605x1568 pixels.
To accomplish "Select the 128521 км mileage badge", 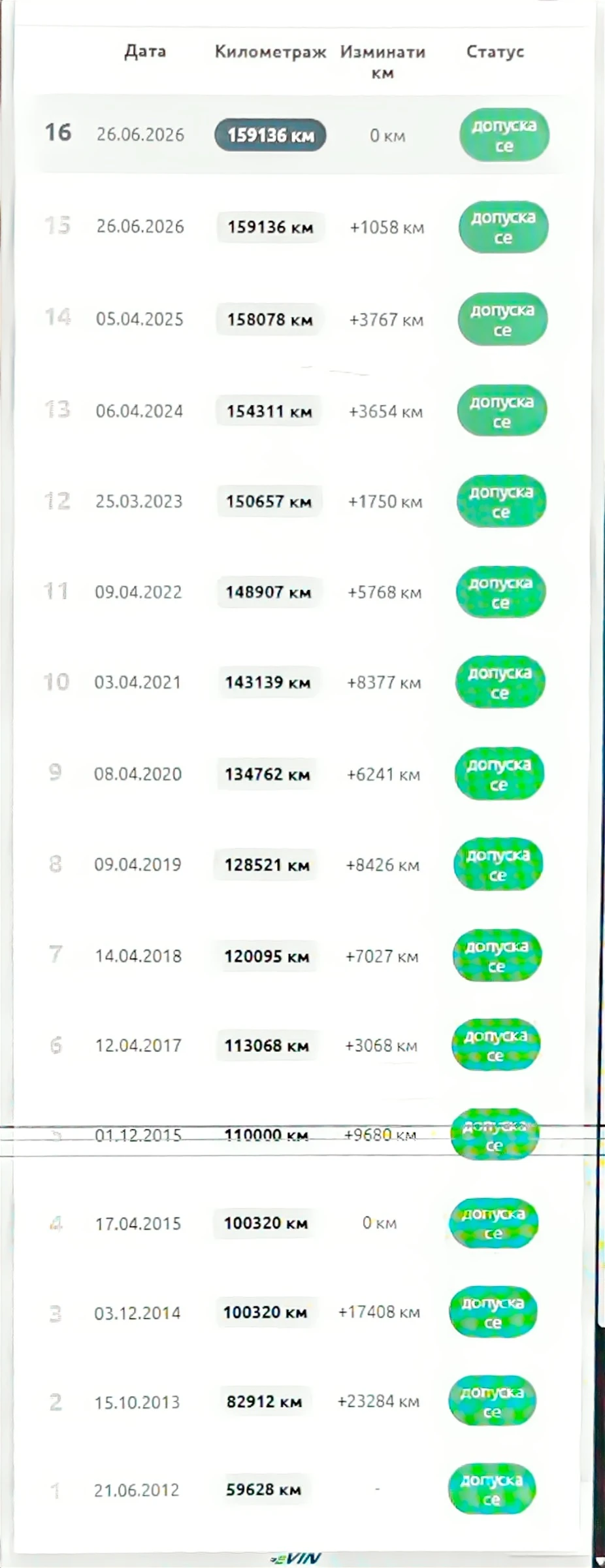I will (267, 865).
